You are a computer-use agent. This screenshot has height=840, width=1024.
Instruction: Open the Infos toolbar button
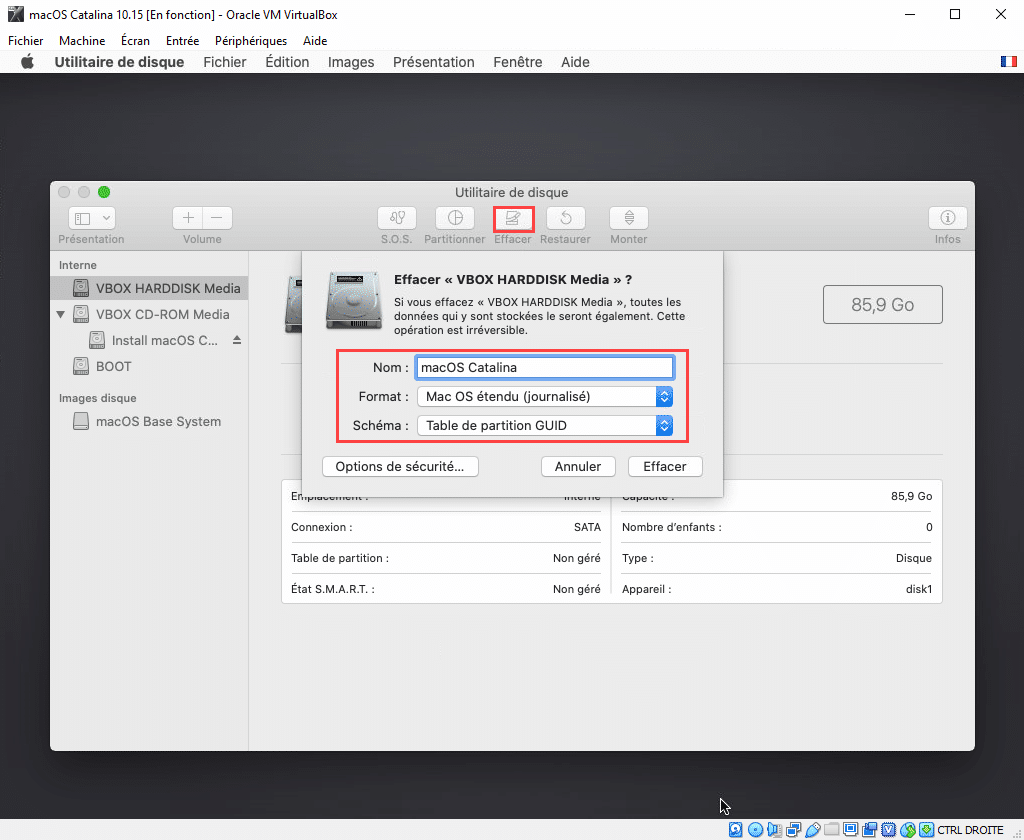click(x=947, y=218)
